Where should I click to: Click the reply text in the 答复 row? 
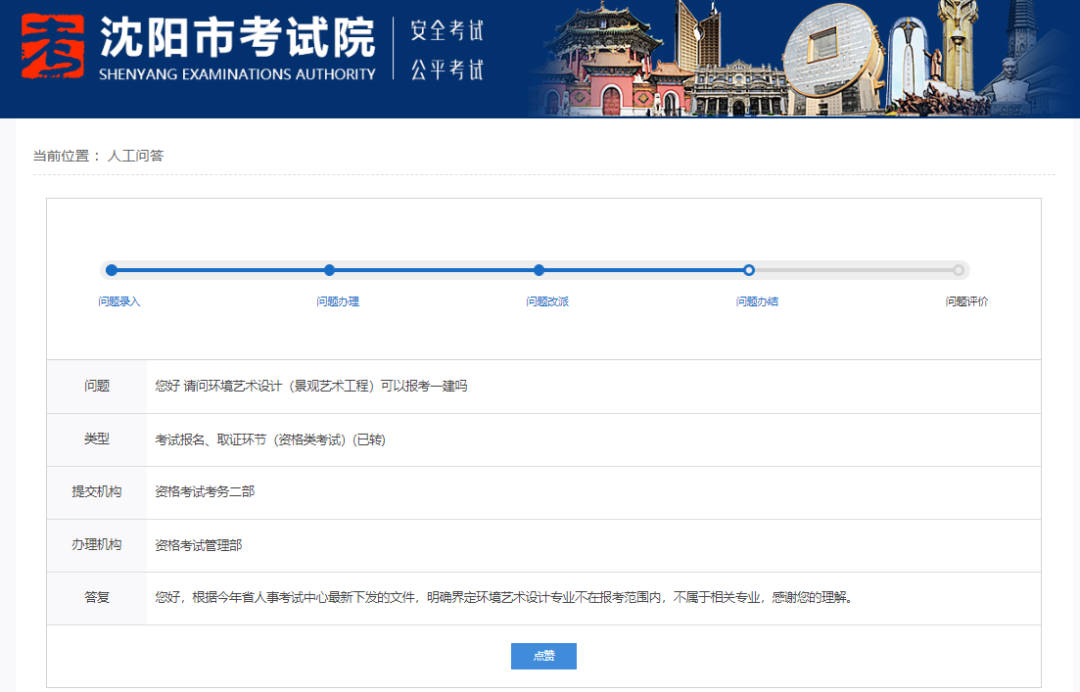(503, 598)
